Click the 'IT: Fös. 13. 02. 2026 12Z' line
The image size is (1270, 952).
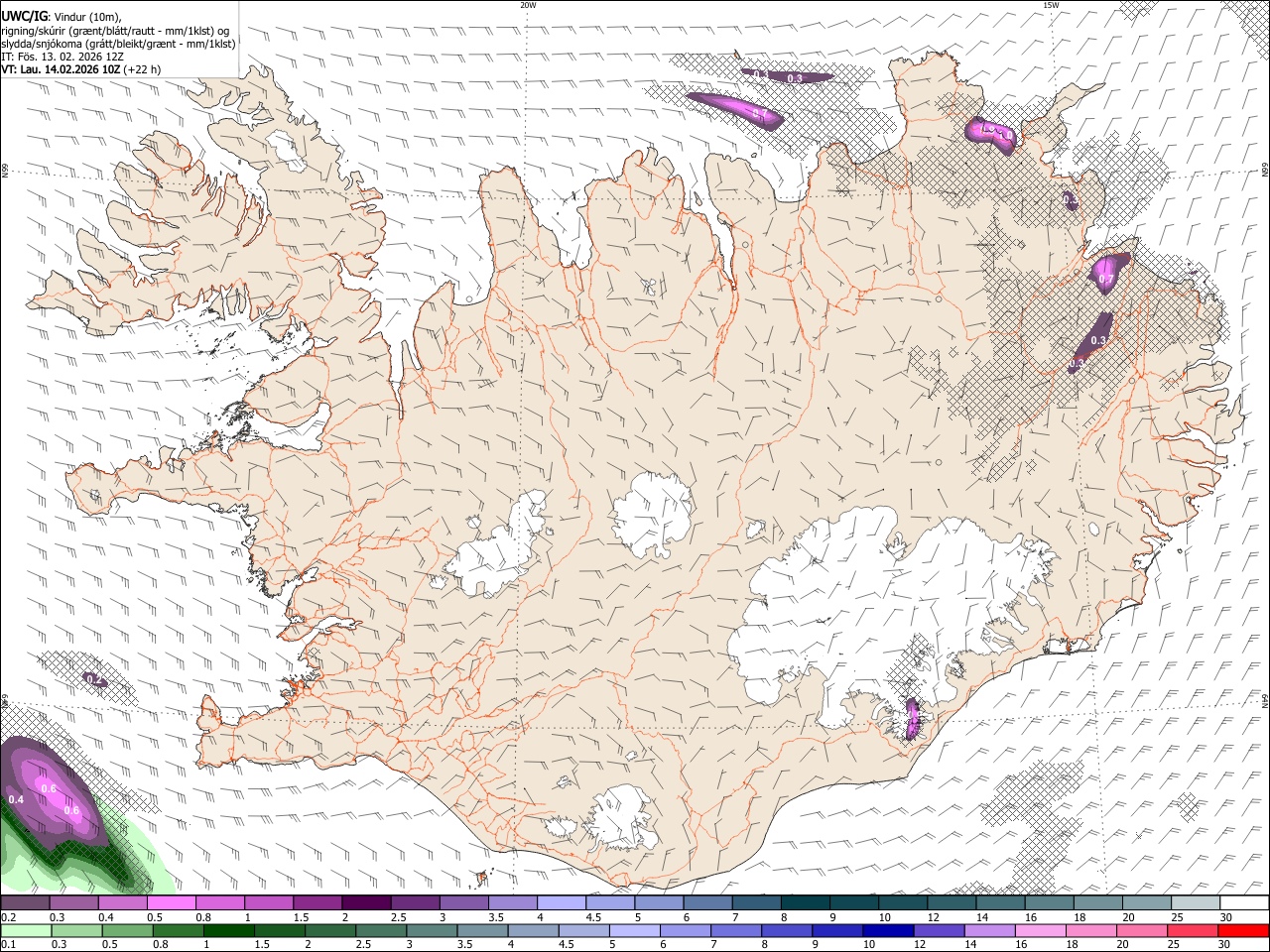(x=62, y=57)
